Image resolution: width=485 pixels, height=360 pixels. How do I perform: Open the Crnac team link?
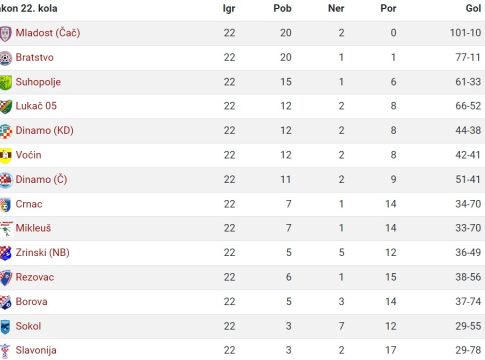point(29,204)
